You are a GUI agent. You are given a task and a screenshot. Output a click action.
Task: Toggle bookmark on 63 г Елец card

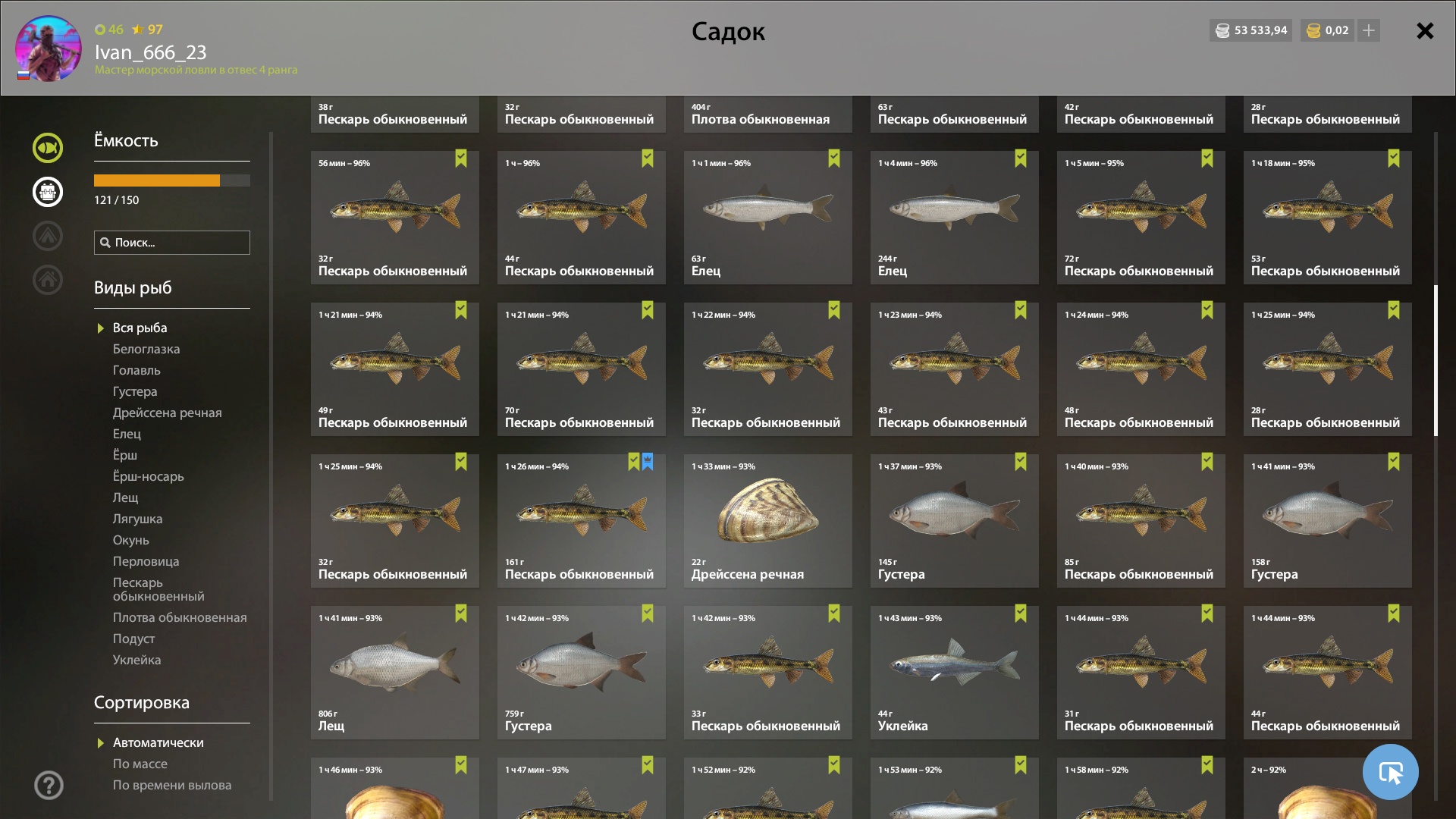[834, 158]
